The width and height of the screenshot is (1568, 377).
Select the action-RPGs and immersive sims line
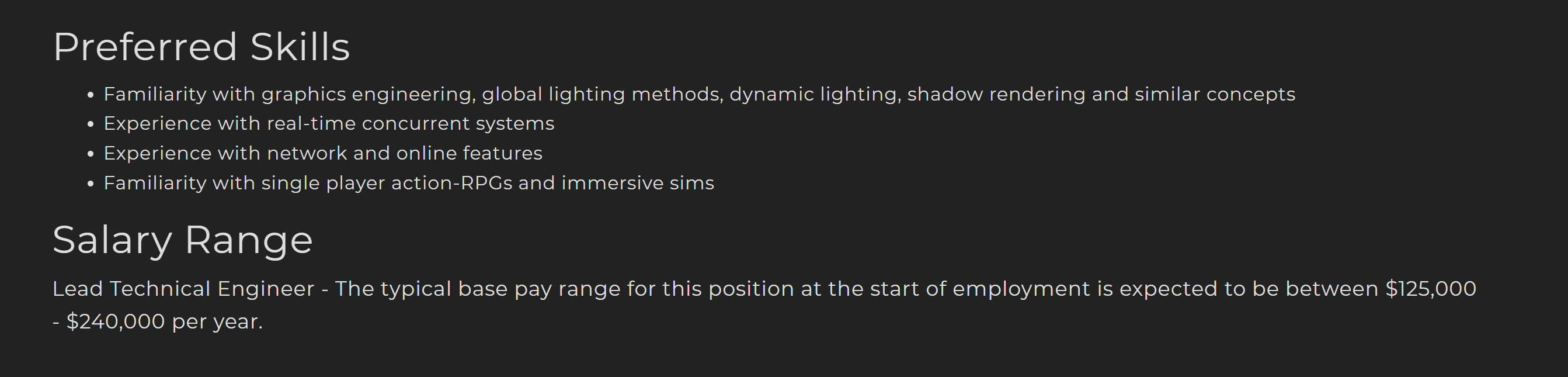(x=408, y=183)
